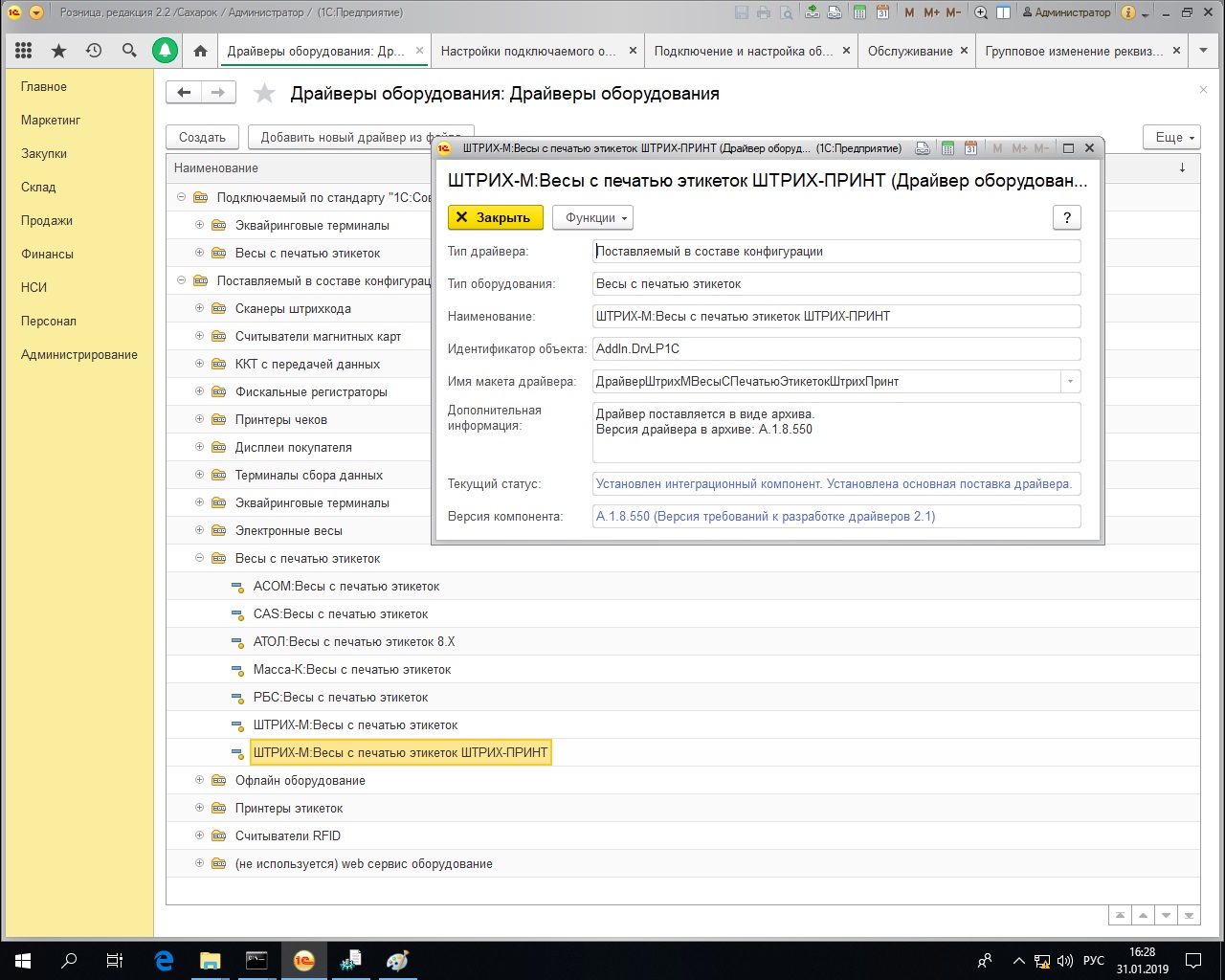
Task: Expand the Офлайн оборудование group
Action: point(199,780)
